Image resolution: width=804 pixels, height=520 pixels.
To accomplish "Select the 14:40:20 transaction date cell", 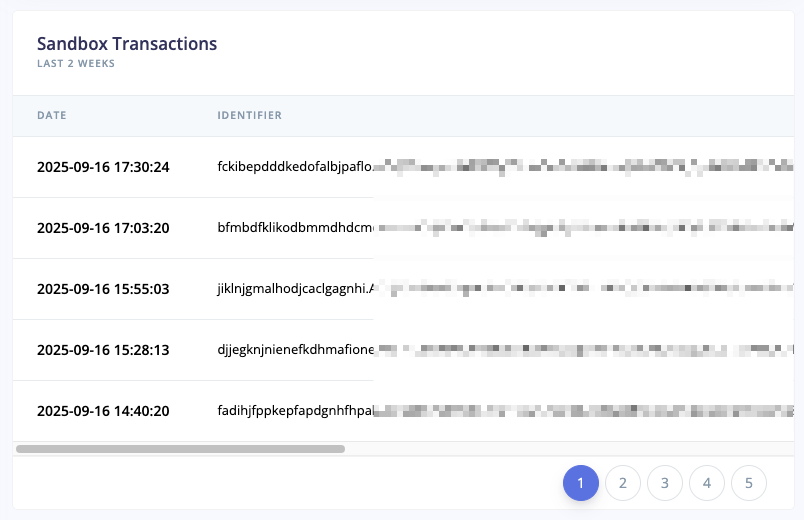I will [x=103, y=411].
